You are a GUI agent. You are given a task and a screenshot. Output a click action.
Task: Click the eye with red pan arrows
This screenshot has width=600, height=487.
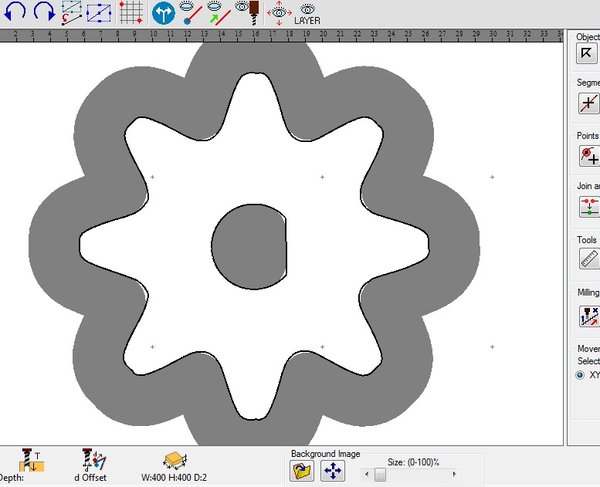tap(279, 13)
